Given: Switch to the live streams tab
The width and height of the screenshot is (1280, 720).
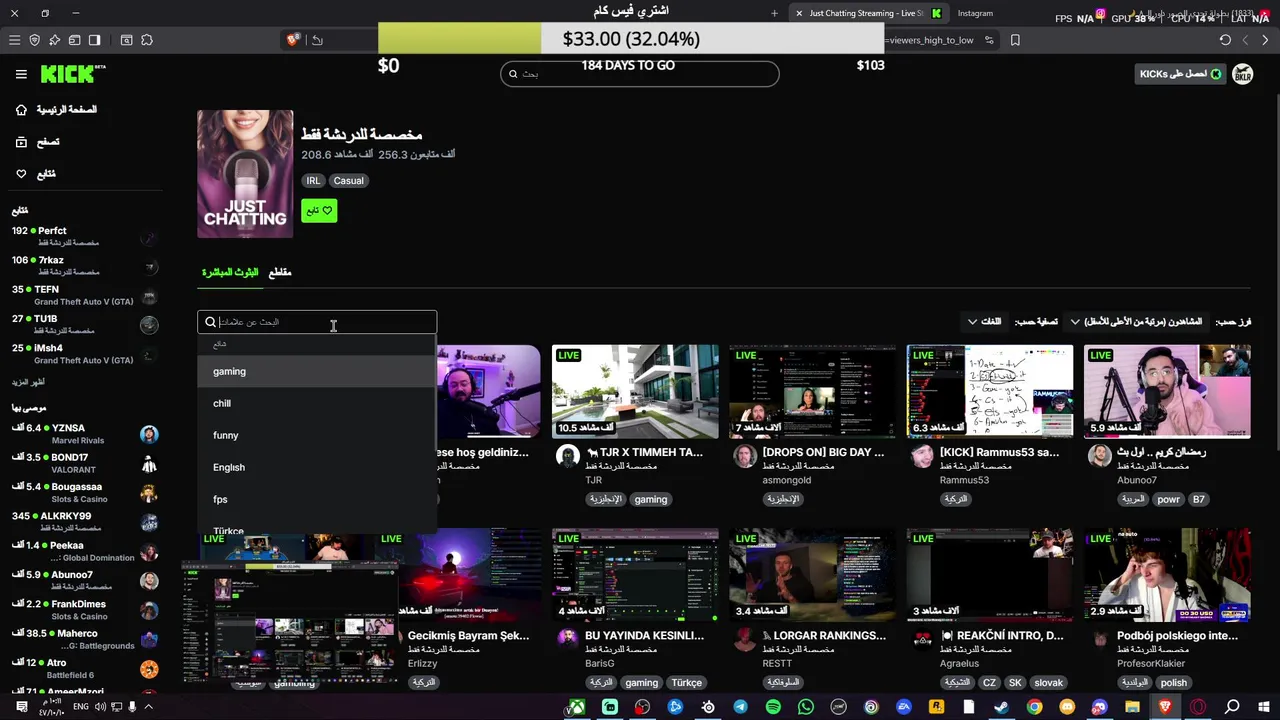Looking at the screenshot, I should pyautogui.click(x=230, y=273).
